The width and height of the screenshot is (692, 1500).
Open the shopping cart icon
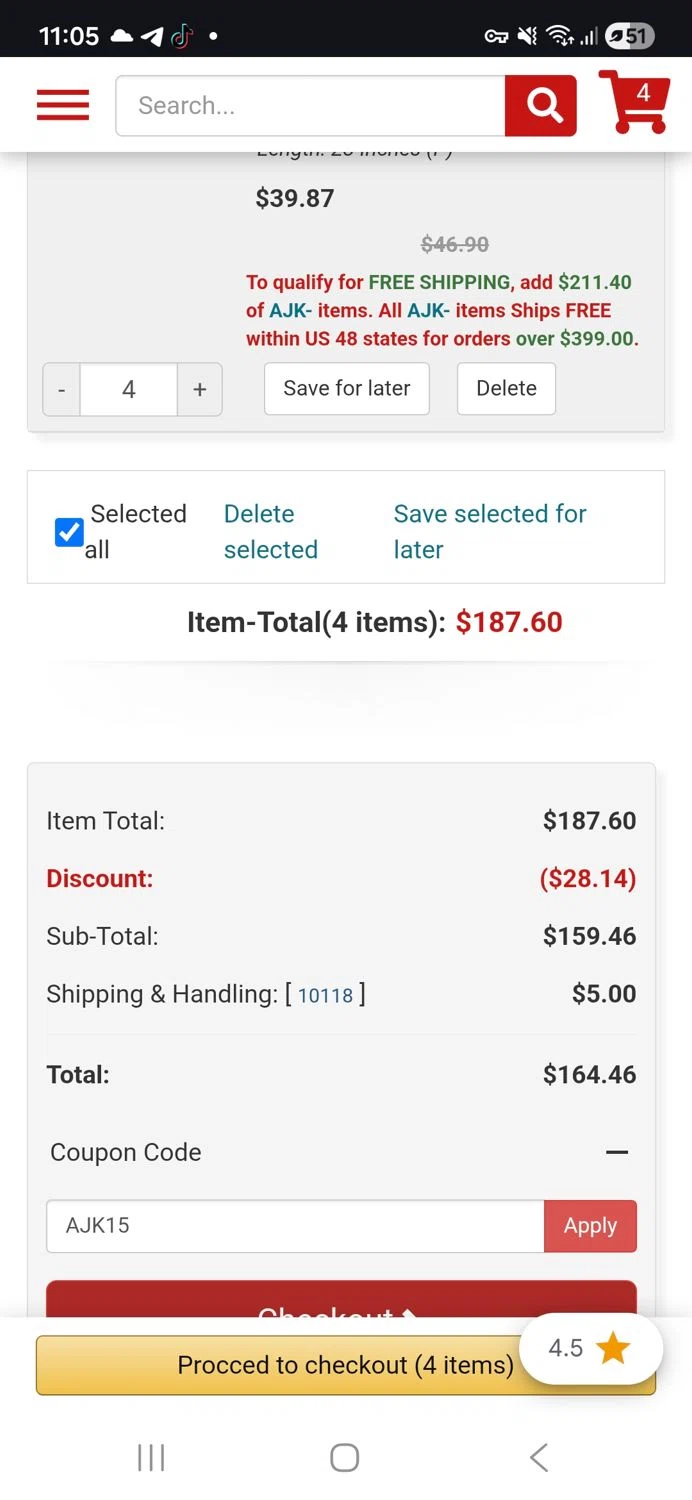(634, 102)
